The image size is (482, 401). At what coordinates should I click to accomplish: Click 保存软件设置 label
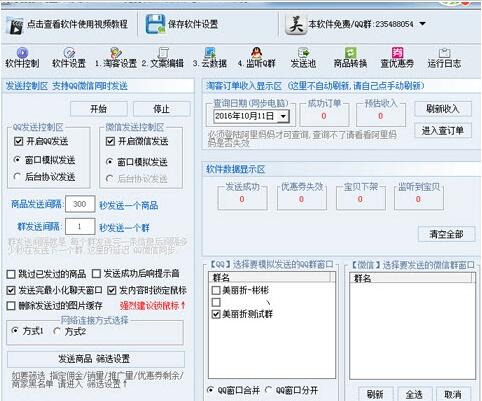click(193, 24)
